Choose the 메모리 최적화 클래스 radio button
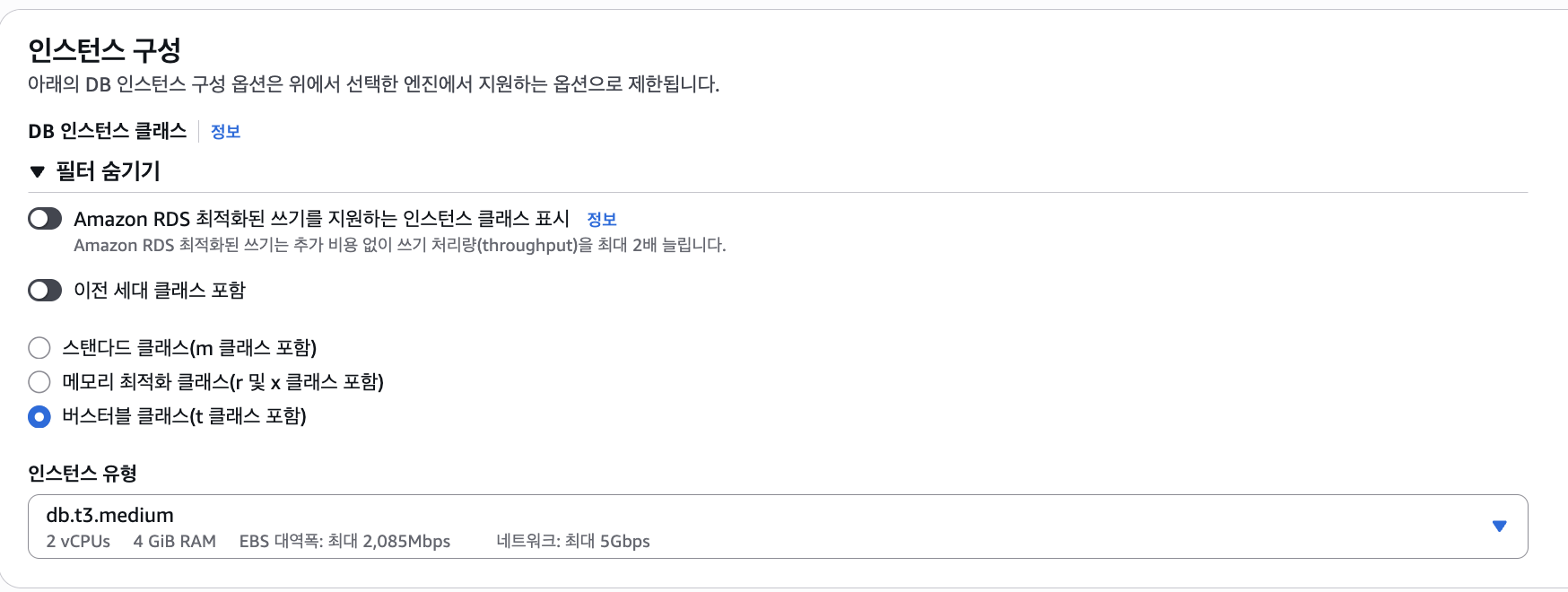Screen dimensions: 1568x592 39,382
